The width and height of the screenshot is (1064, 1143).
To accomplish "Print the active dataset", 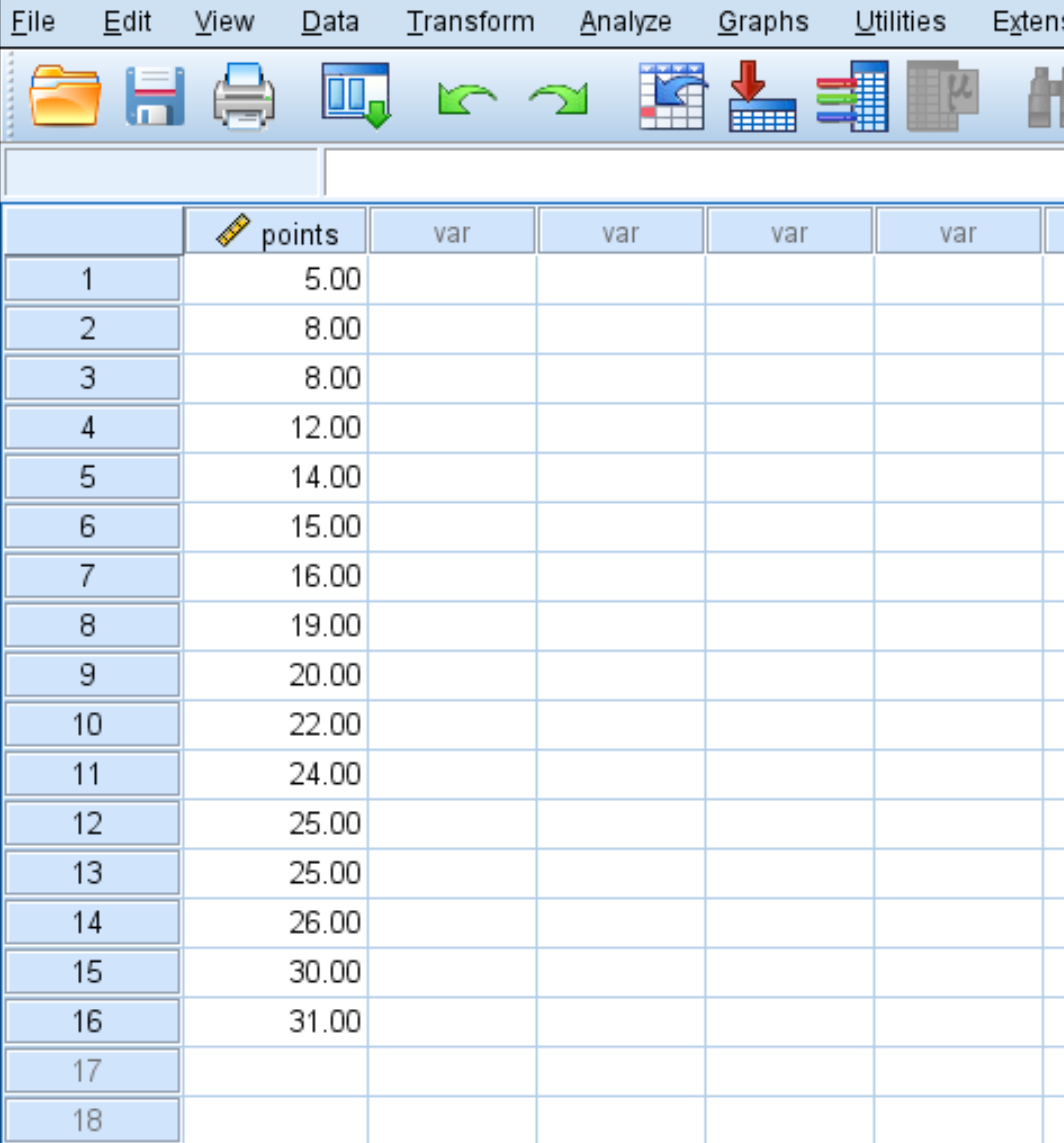I will point(246,97).
